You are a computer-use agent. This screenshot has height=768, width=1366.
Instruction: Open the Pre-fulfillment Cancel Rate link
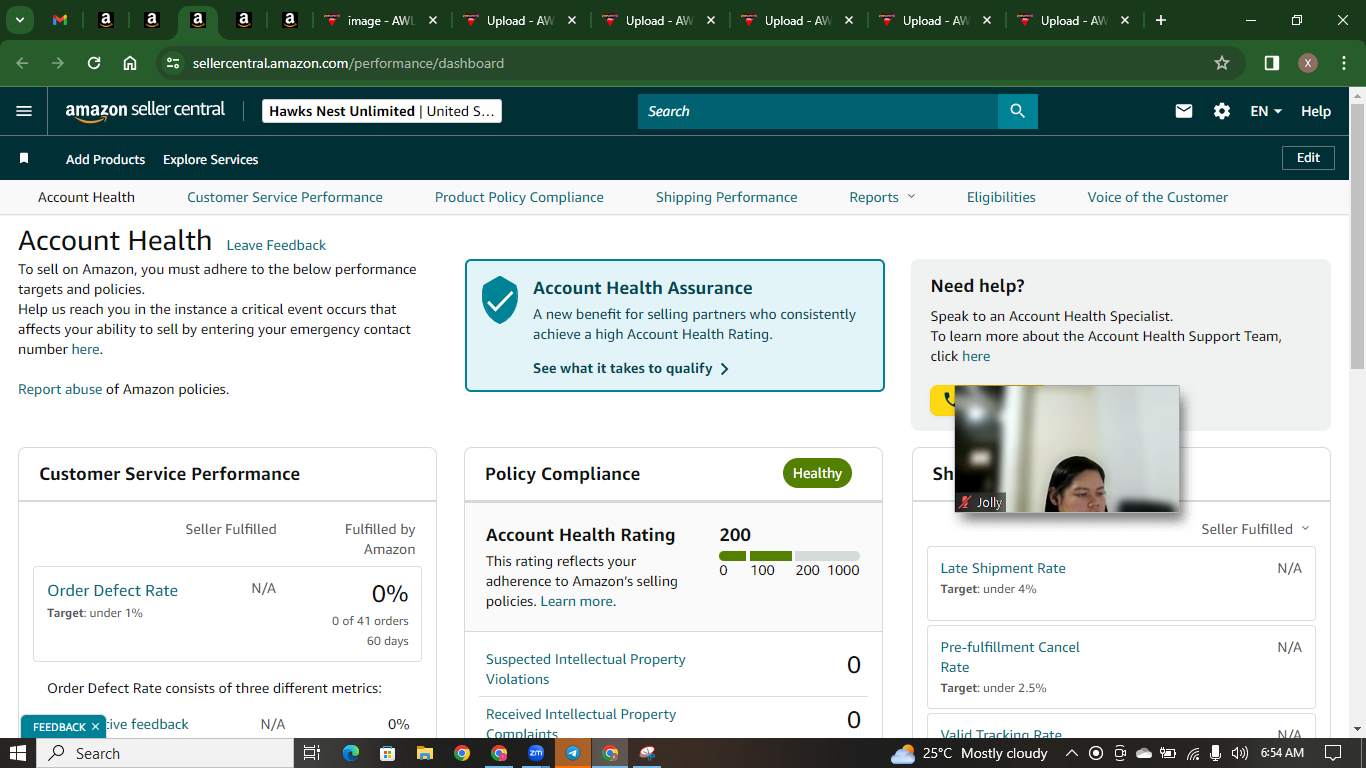(x=1010, y=657)
